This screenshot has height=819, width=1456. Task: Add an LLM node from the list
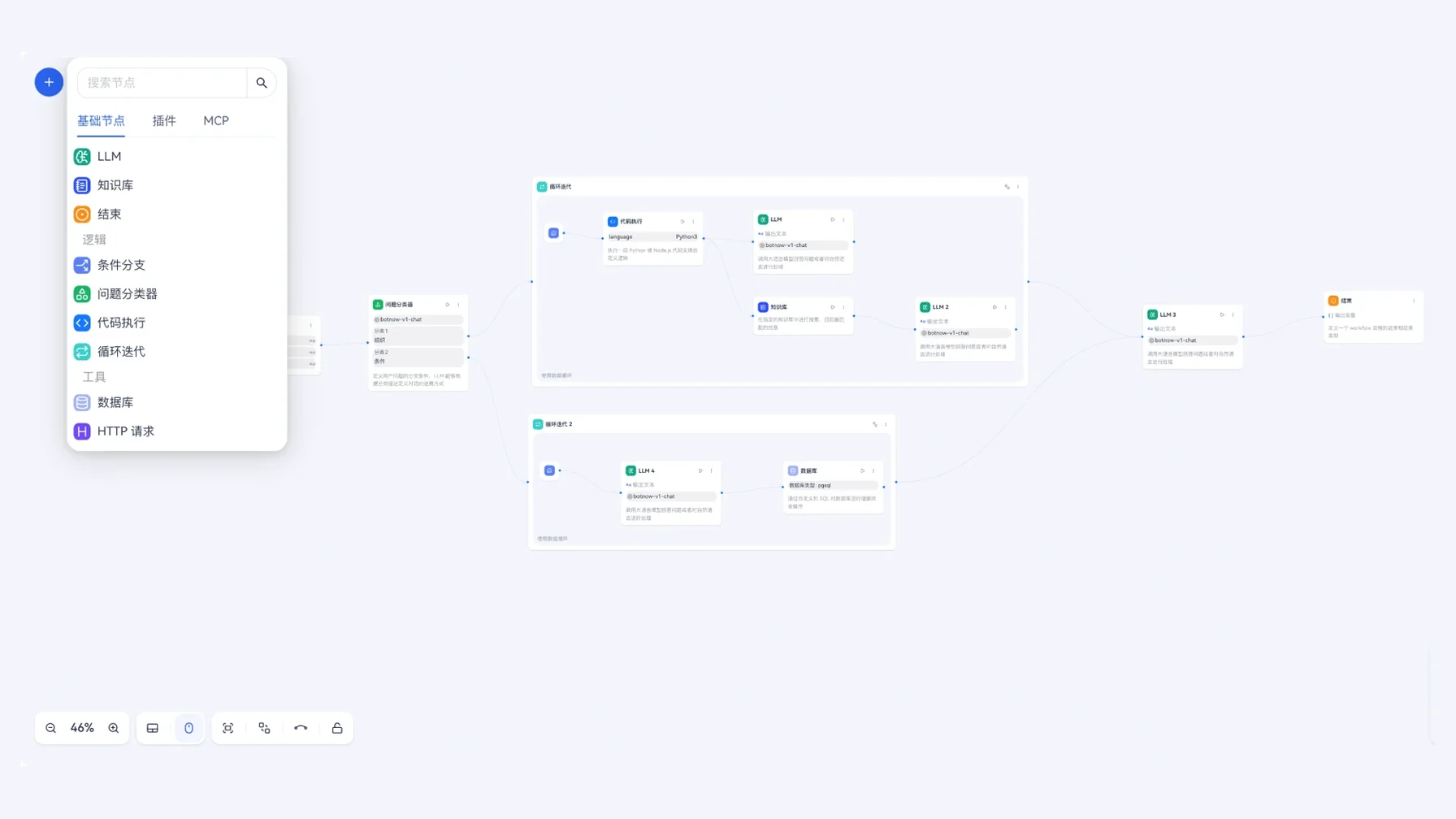176,157
